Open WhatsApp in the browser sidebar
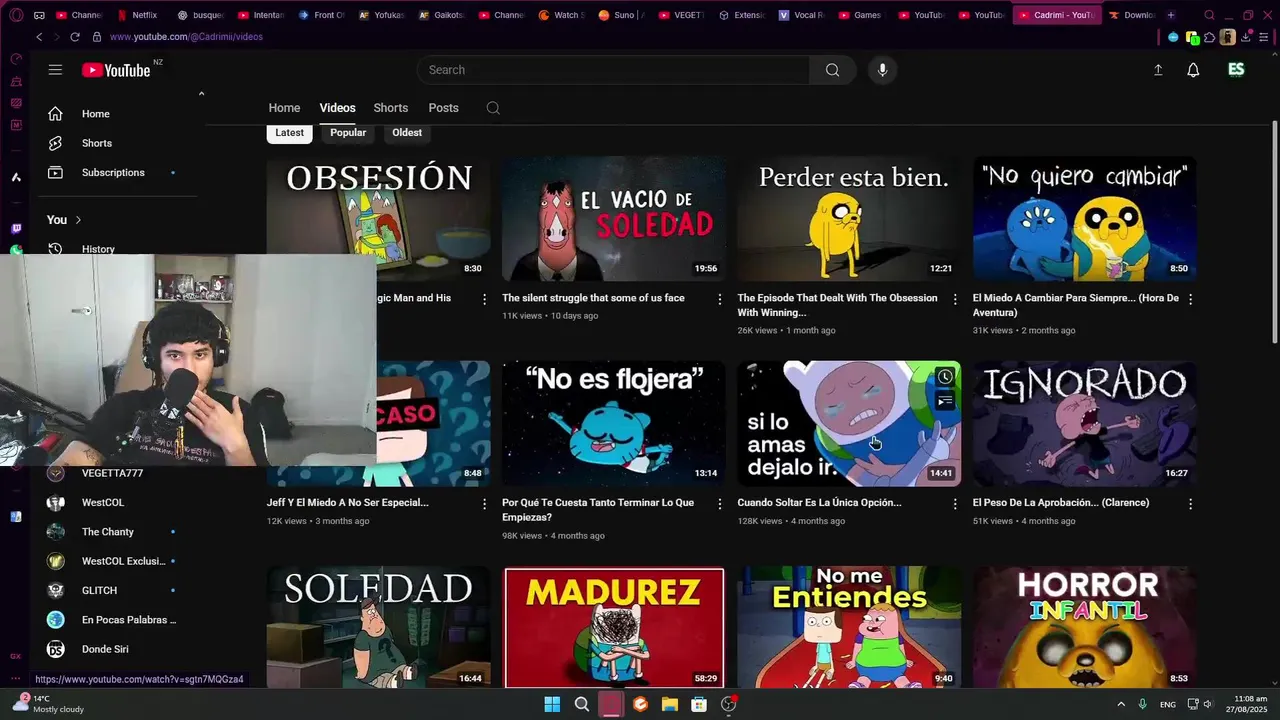The width and height of the screenshot is (1280, 720). pos(16,251)
